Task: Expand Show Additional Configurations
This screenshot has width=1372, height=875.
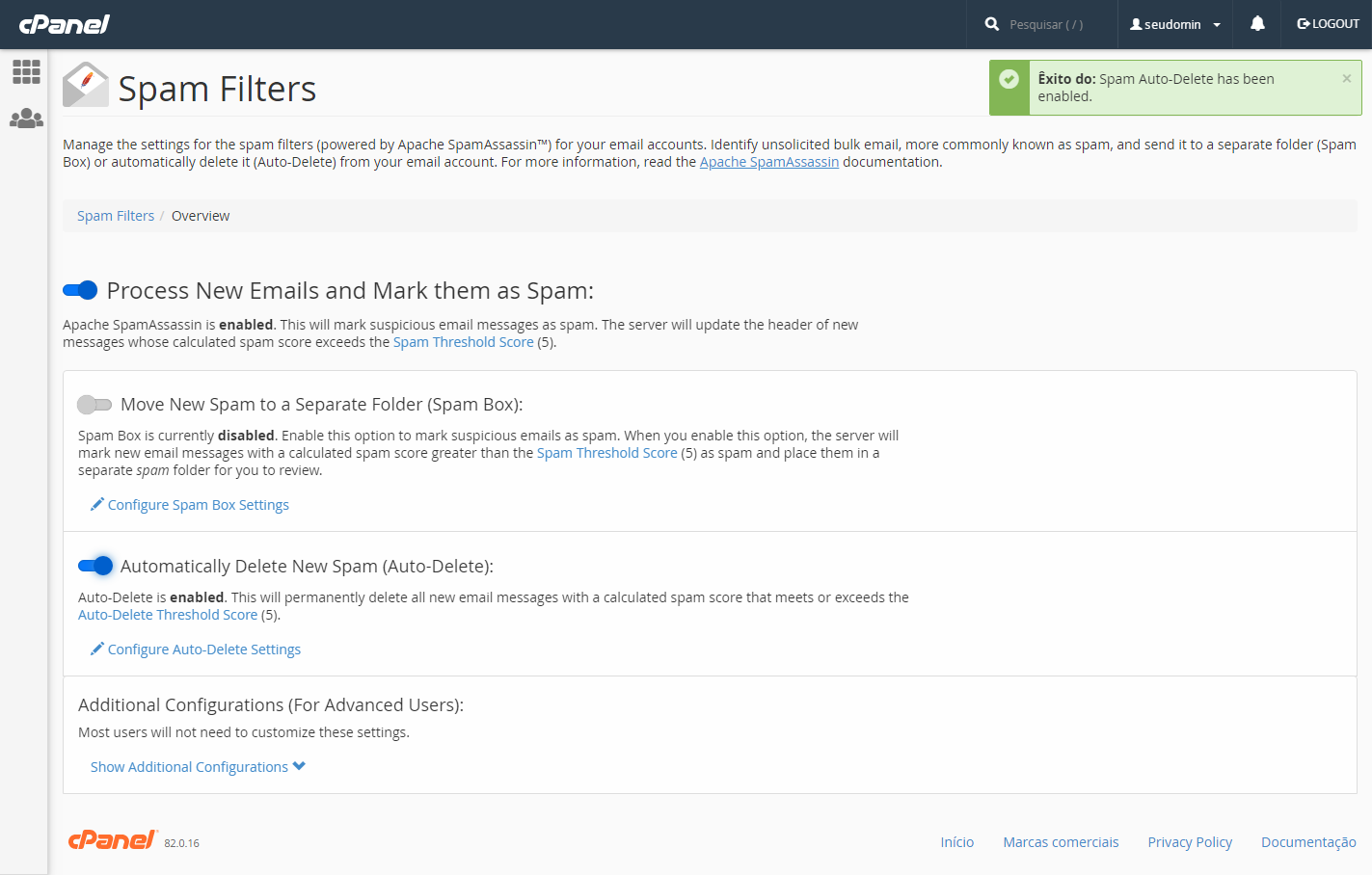Action: [x=198, y=766]
